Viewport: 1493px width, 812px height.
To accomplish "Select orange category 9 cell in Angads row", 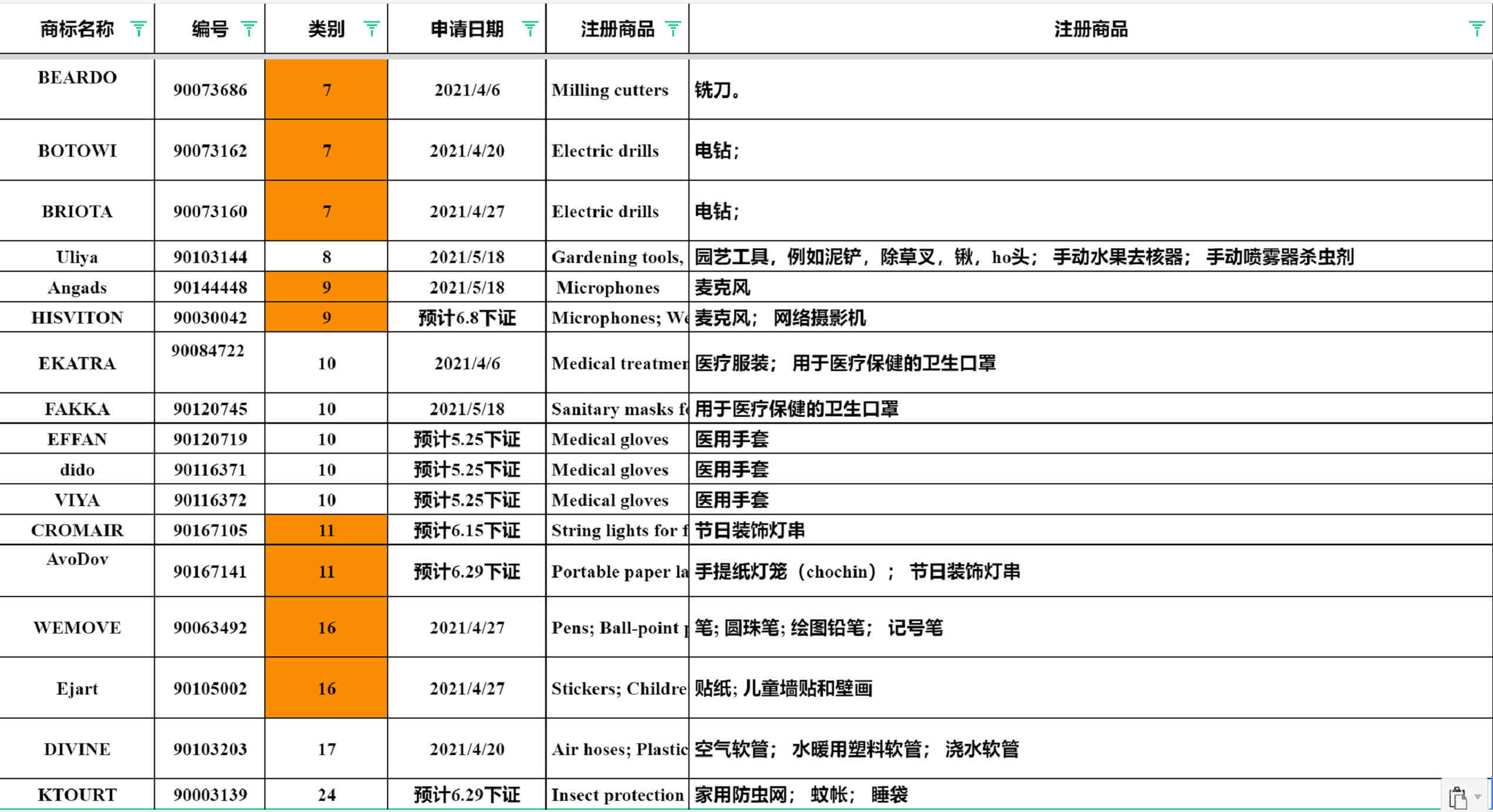I will point(327,287).
